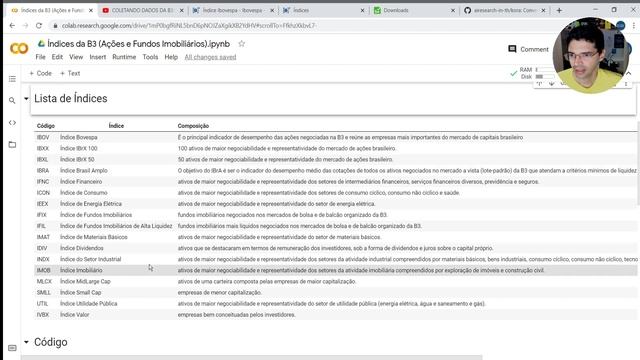
Task: Star the notebook title
Action: [241, 44]
